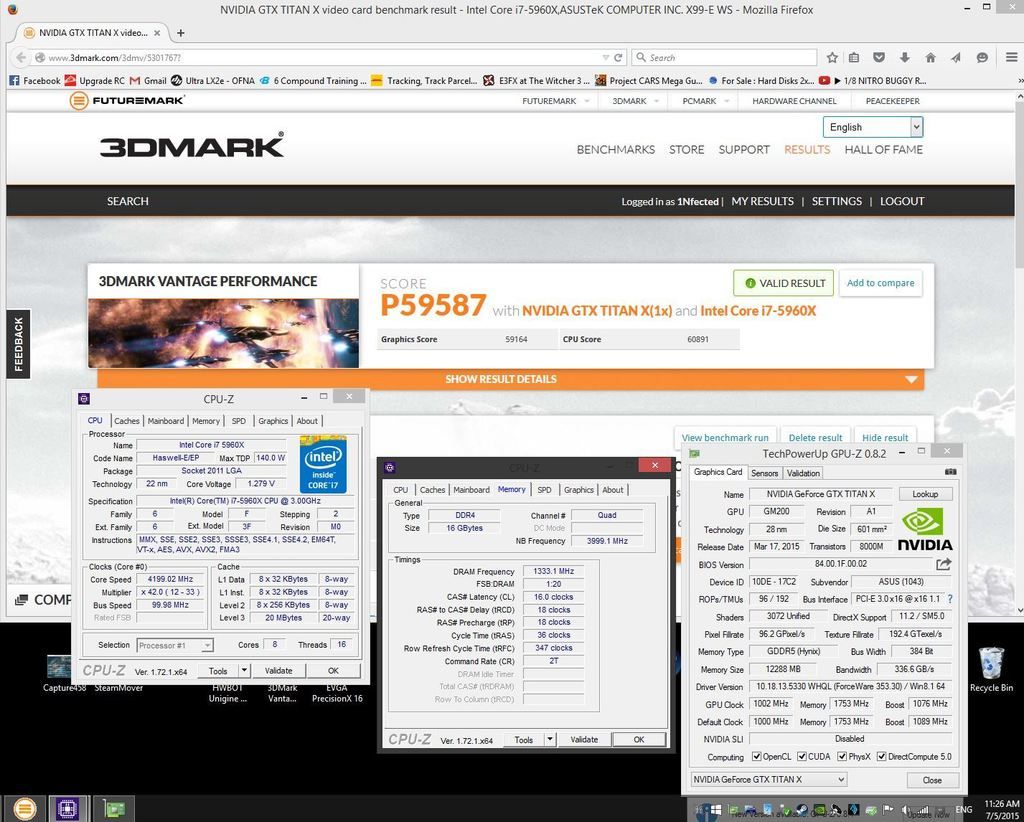Toggle the PhysX checkbox in GPU-Z
The image size is (1024, 822).
pos(842,756)
